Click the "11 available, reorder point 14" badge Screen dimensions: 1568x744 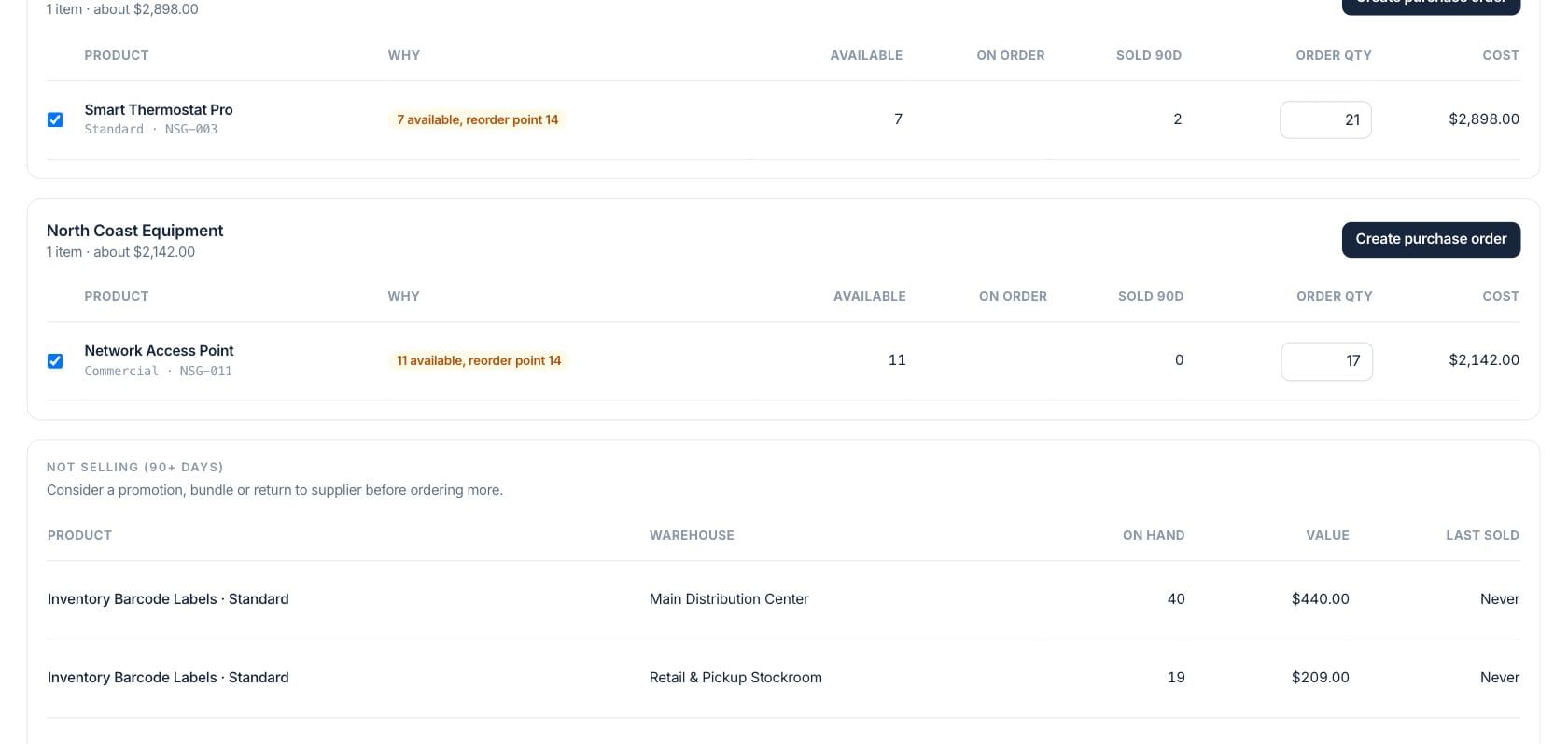[x=479, y=360]
